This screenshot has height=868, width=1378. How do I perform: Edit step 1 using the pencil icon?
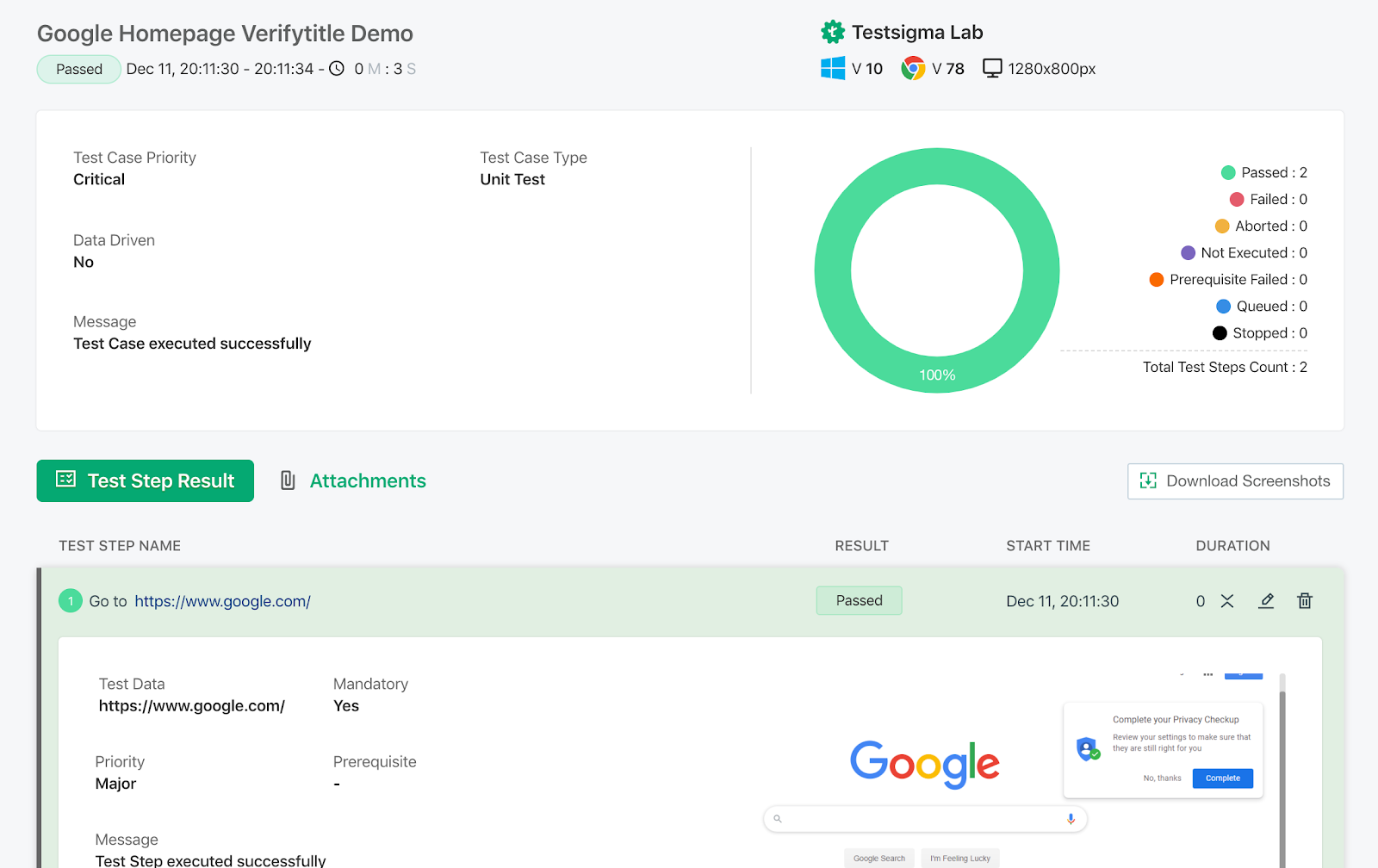coord(1266,601)
